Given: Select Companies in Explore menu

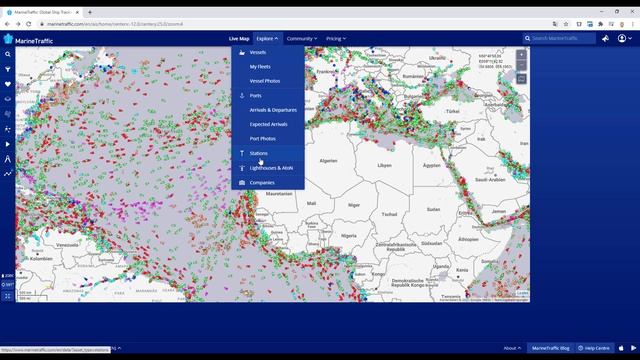Looking at the screenshot, I should [268, 182].
